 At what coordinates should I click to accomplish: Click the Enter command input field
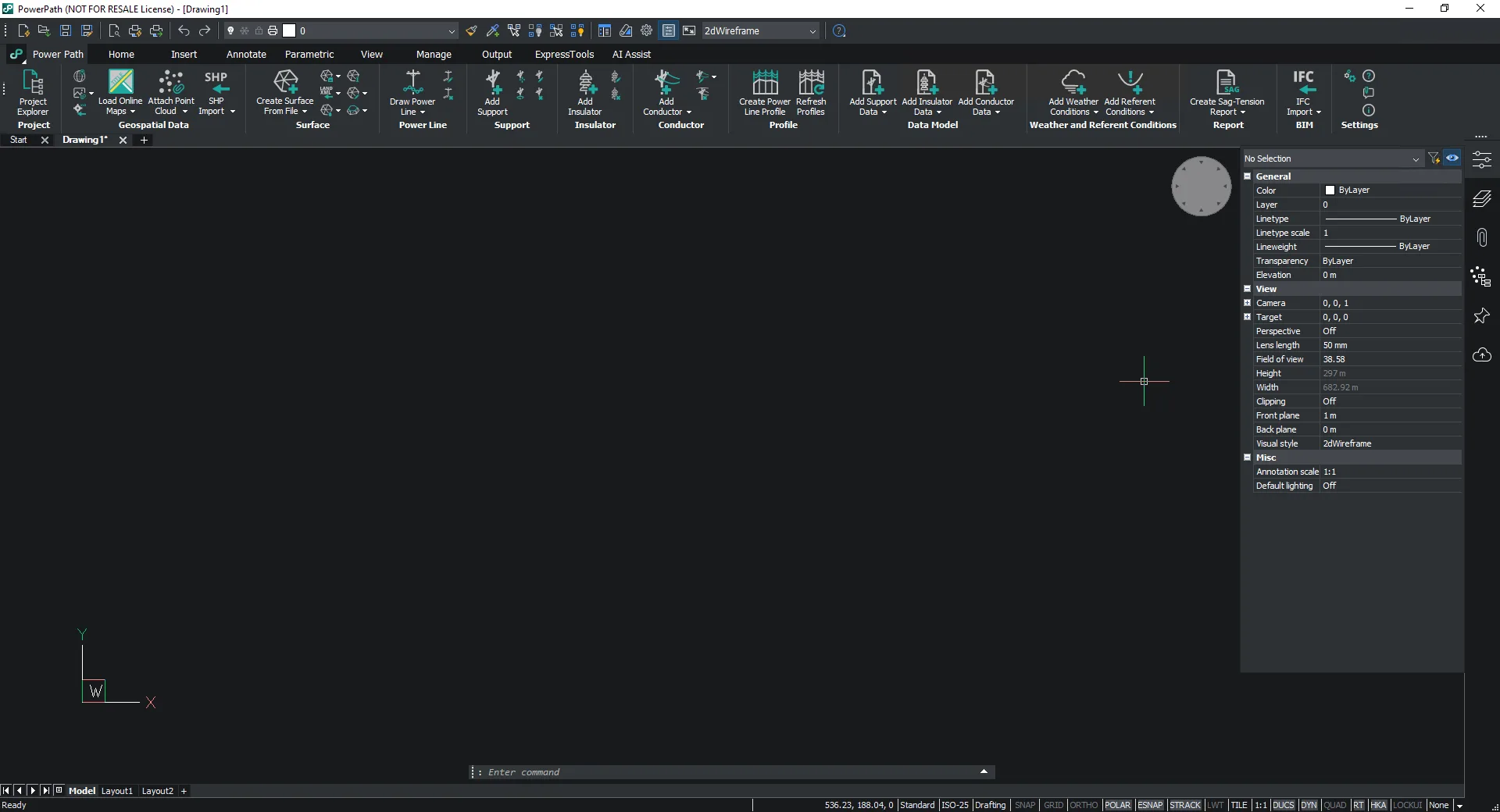(730, 772)
